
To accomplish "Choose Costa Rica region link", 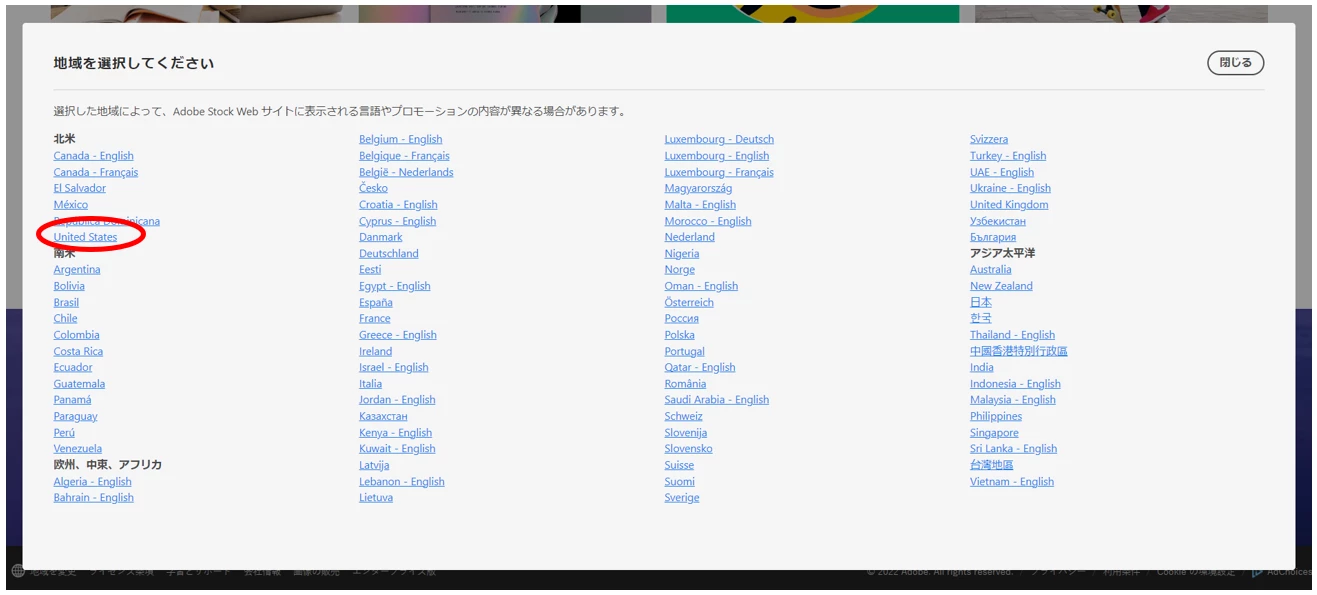I will click(78, 351).
